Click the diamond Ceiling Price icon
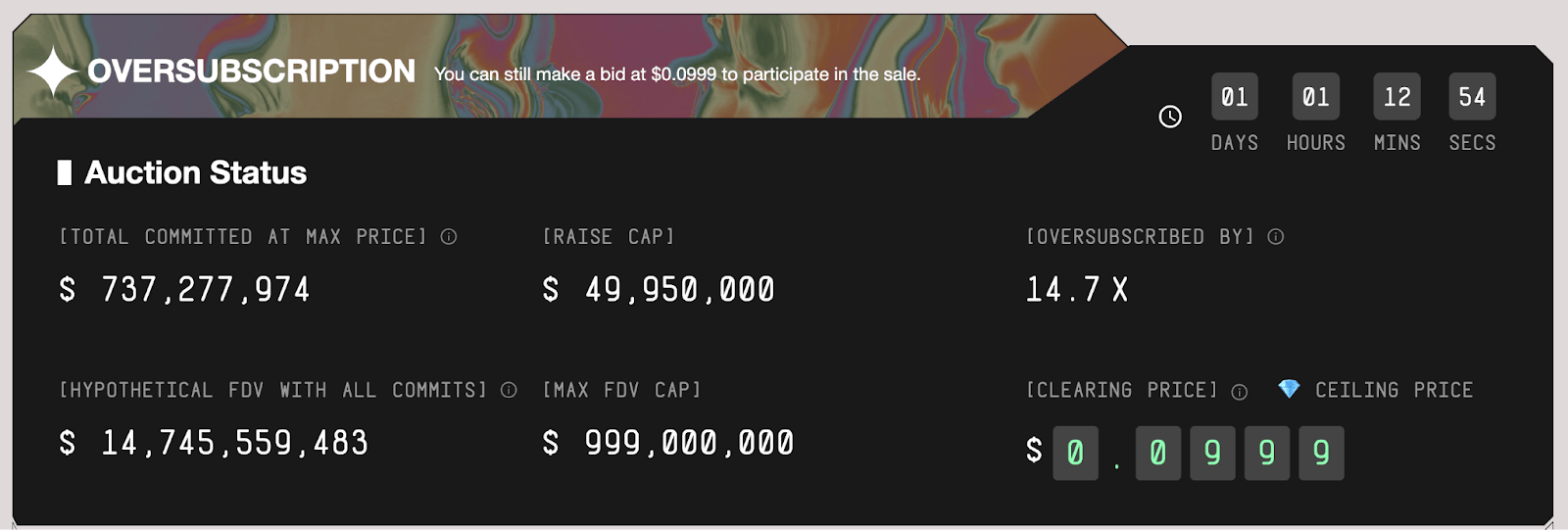Screen dimensions: 1568x530 pyautogui.click(x=1289, y=389)
